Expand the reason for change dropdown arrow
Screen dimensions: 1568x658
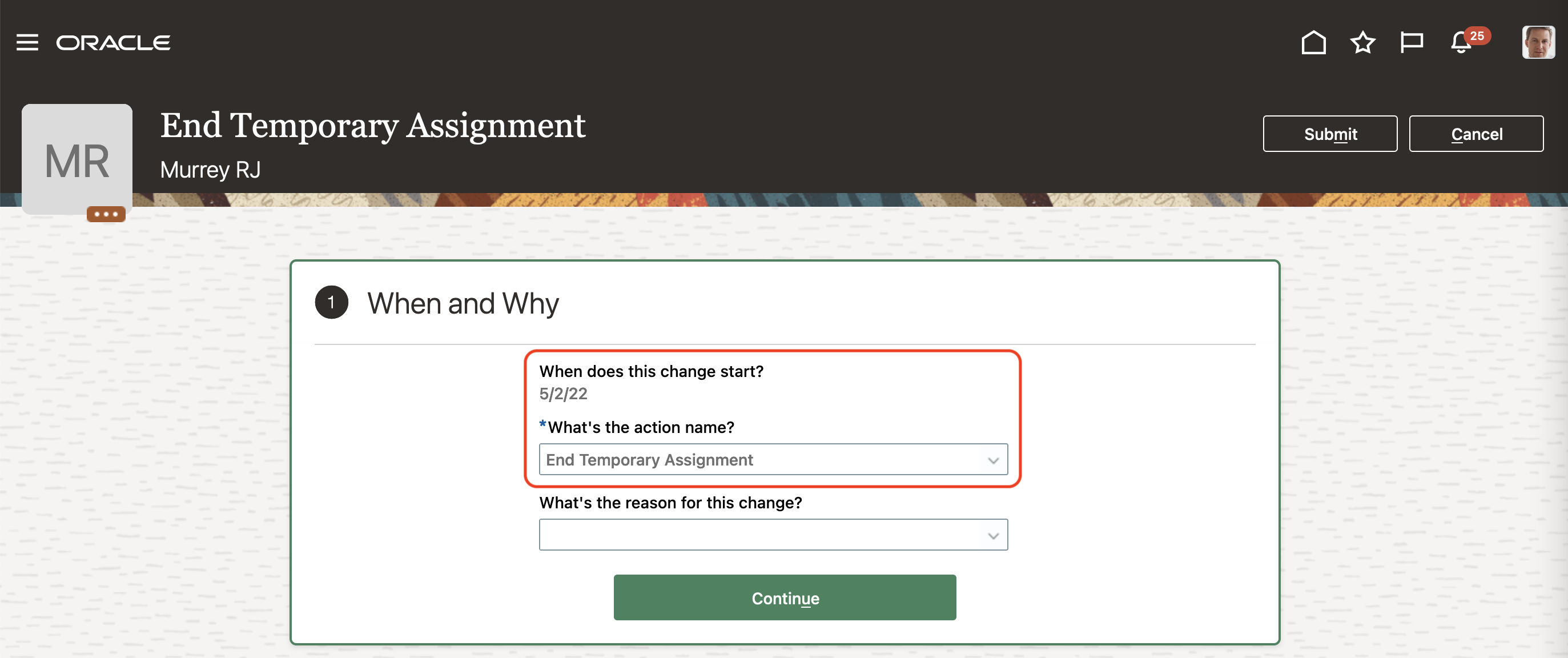point(993,536)
